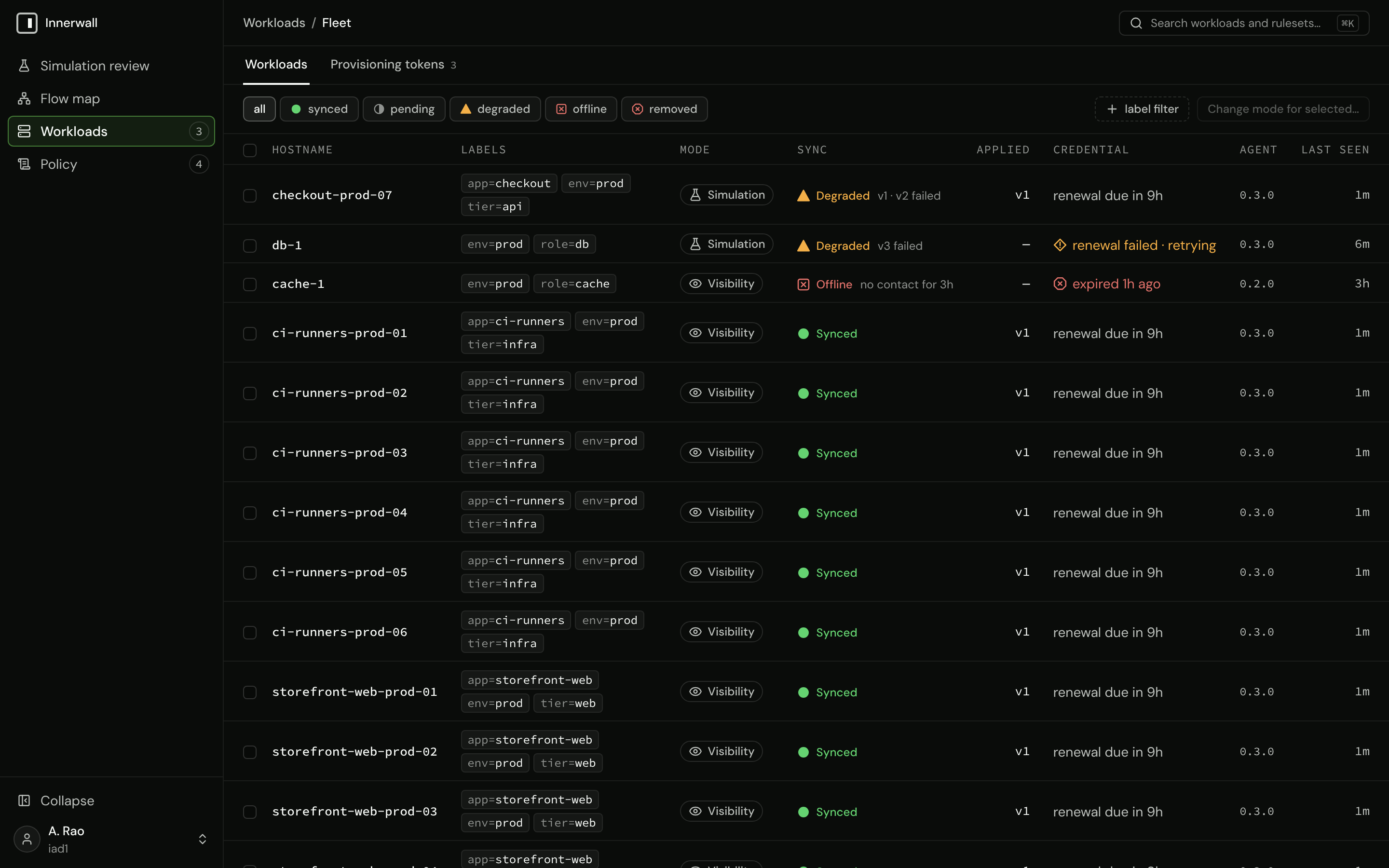This screenshot has width=1389, height=868.
Task: Click hostname ci-runners-prod-06
Action: pyautogui.click(x=339, y=632)
